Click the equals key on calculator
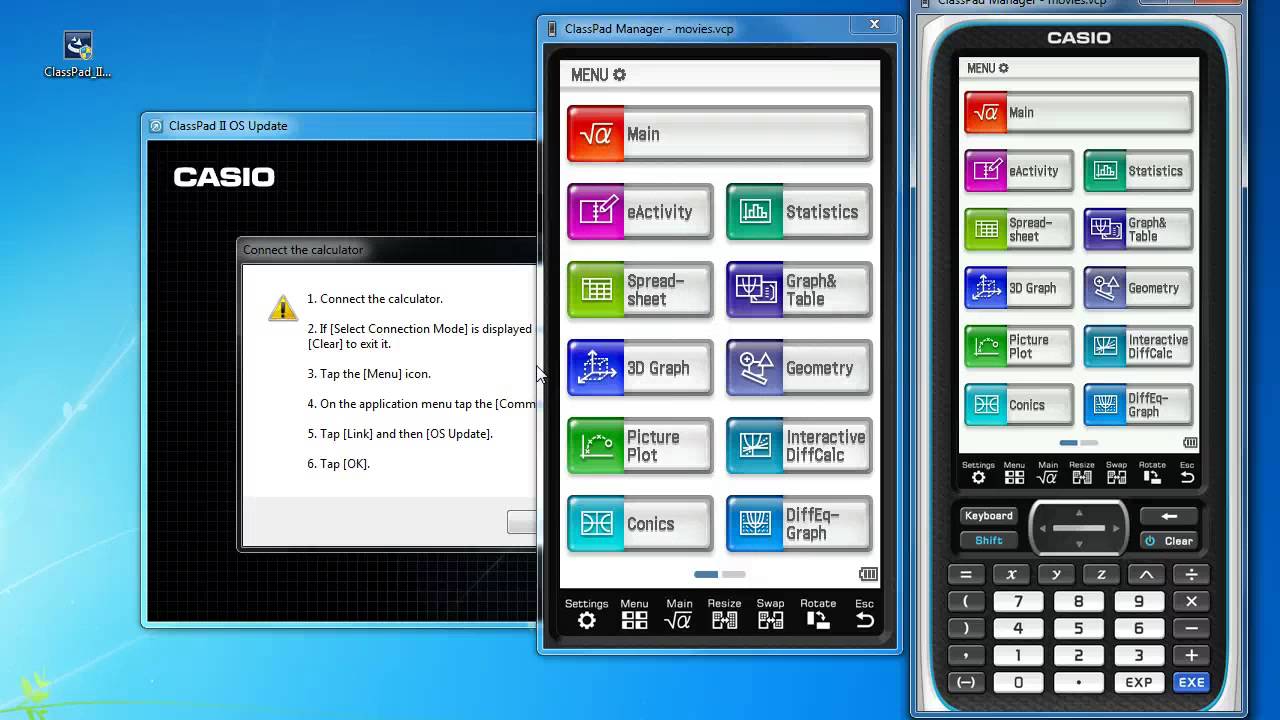 tap(966, 574)
